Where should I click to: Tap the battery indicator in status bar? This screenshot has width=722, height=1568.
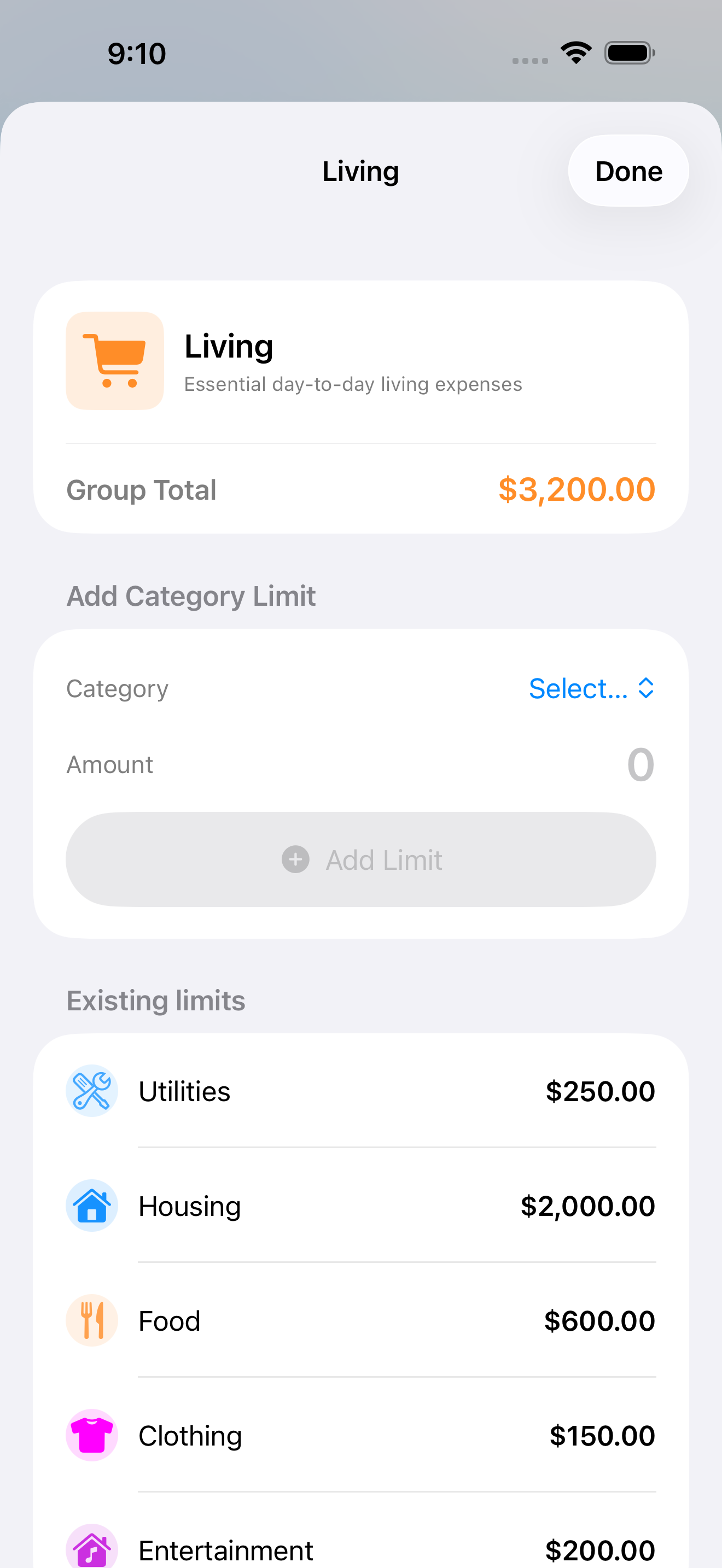point(630,53)
